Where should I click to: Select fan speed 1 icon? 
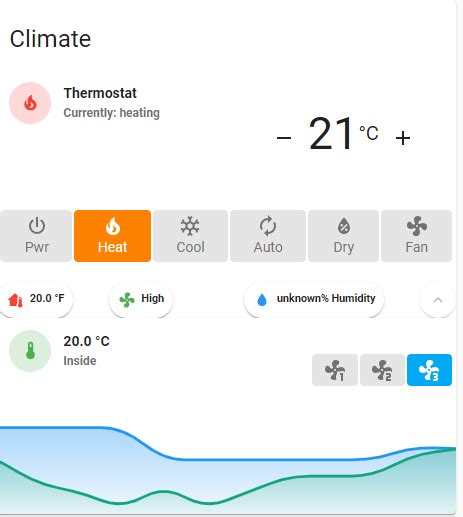[x=335, y=370]
